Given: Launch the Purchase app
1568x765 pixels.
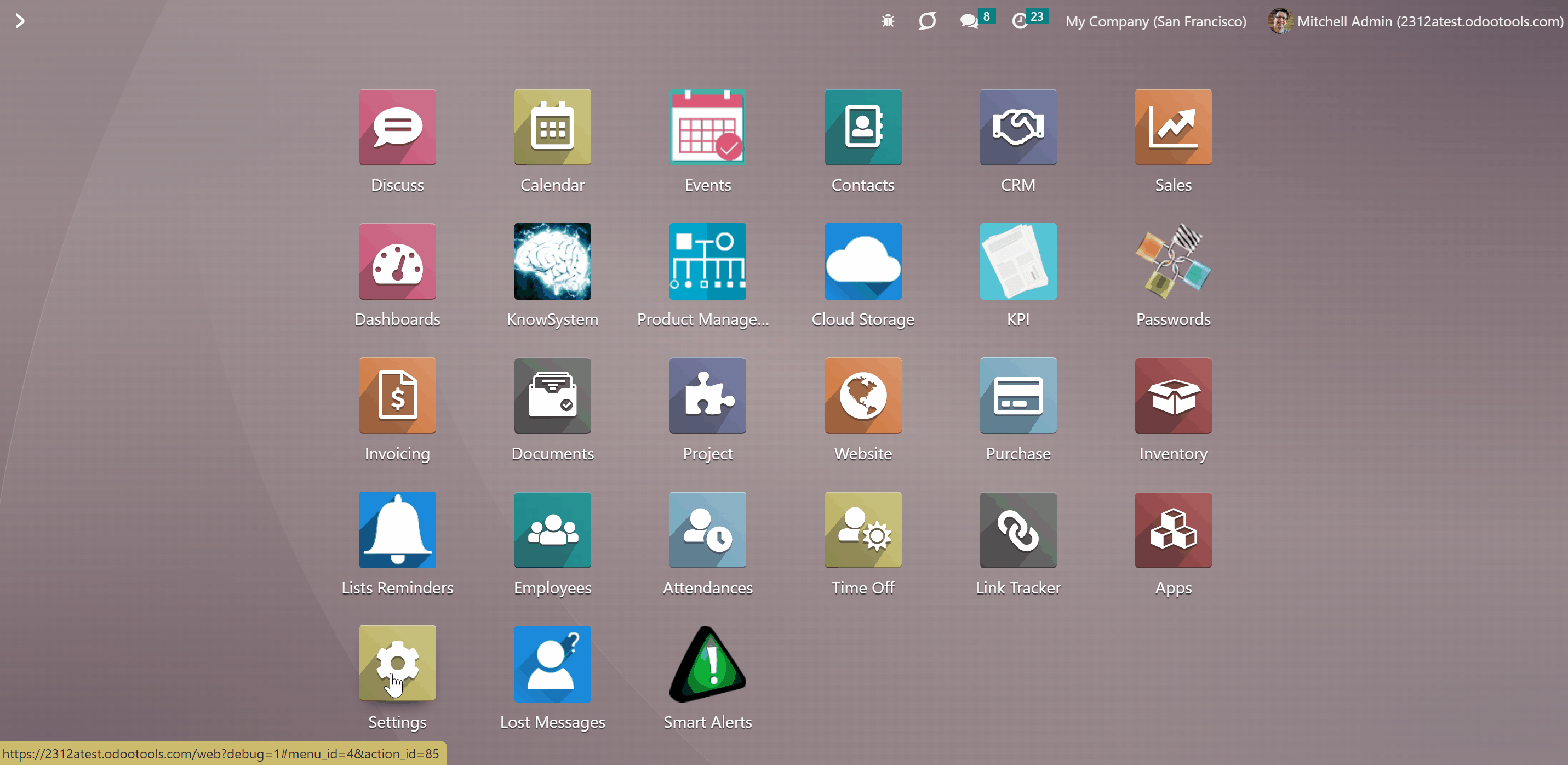Looking at the screenshot, I should 1018,396.
